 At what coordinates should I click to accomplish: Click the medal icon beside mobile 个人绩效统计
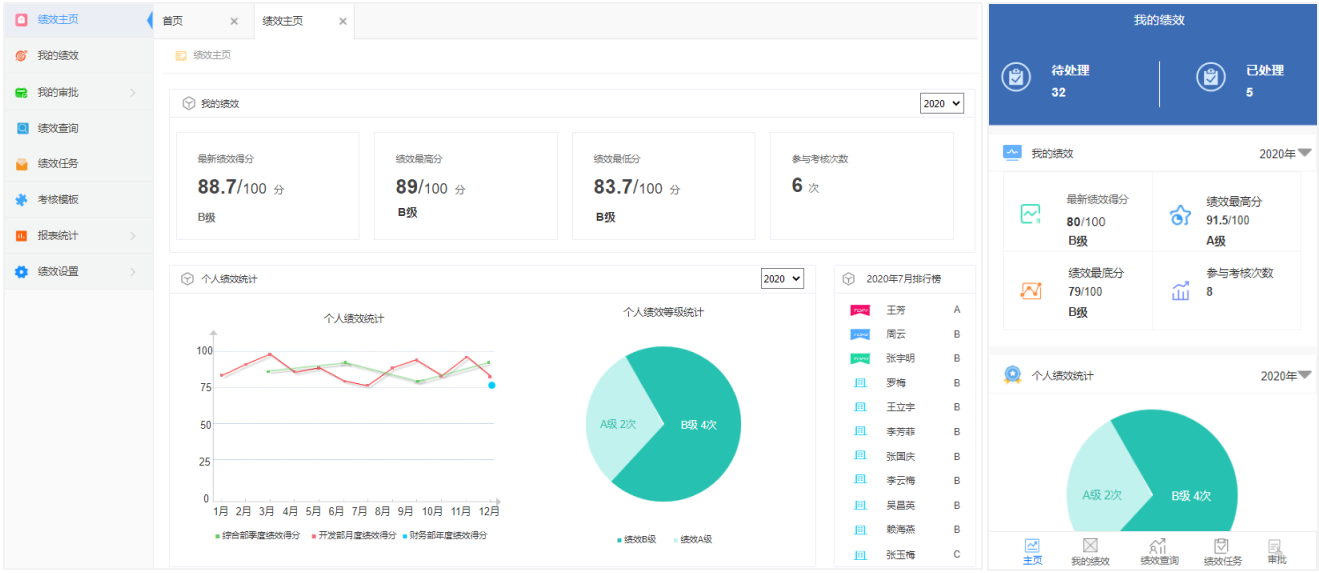(1012, 375)
